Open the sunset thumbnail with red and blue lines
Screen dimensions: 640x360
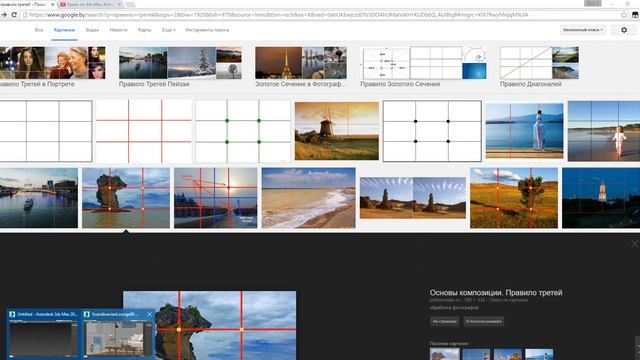[x=216, y=198]
